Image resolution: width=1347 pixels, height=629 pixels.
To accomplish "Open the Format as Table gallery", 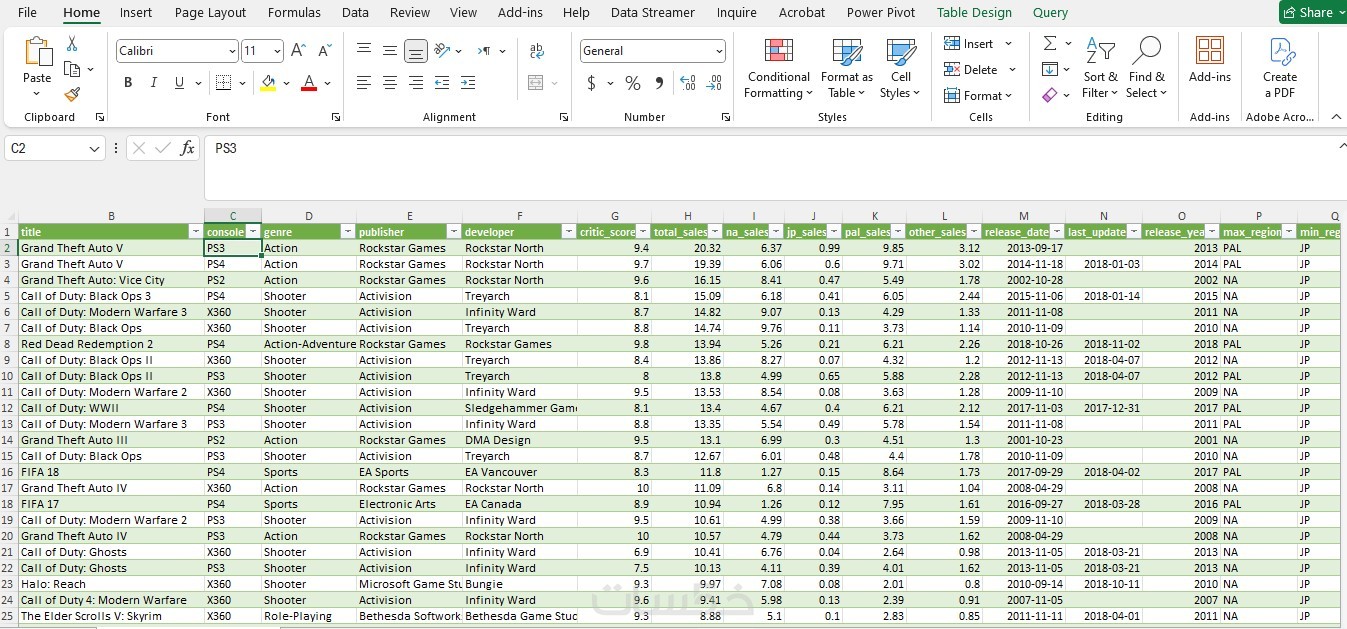I will 847,68.
